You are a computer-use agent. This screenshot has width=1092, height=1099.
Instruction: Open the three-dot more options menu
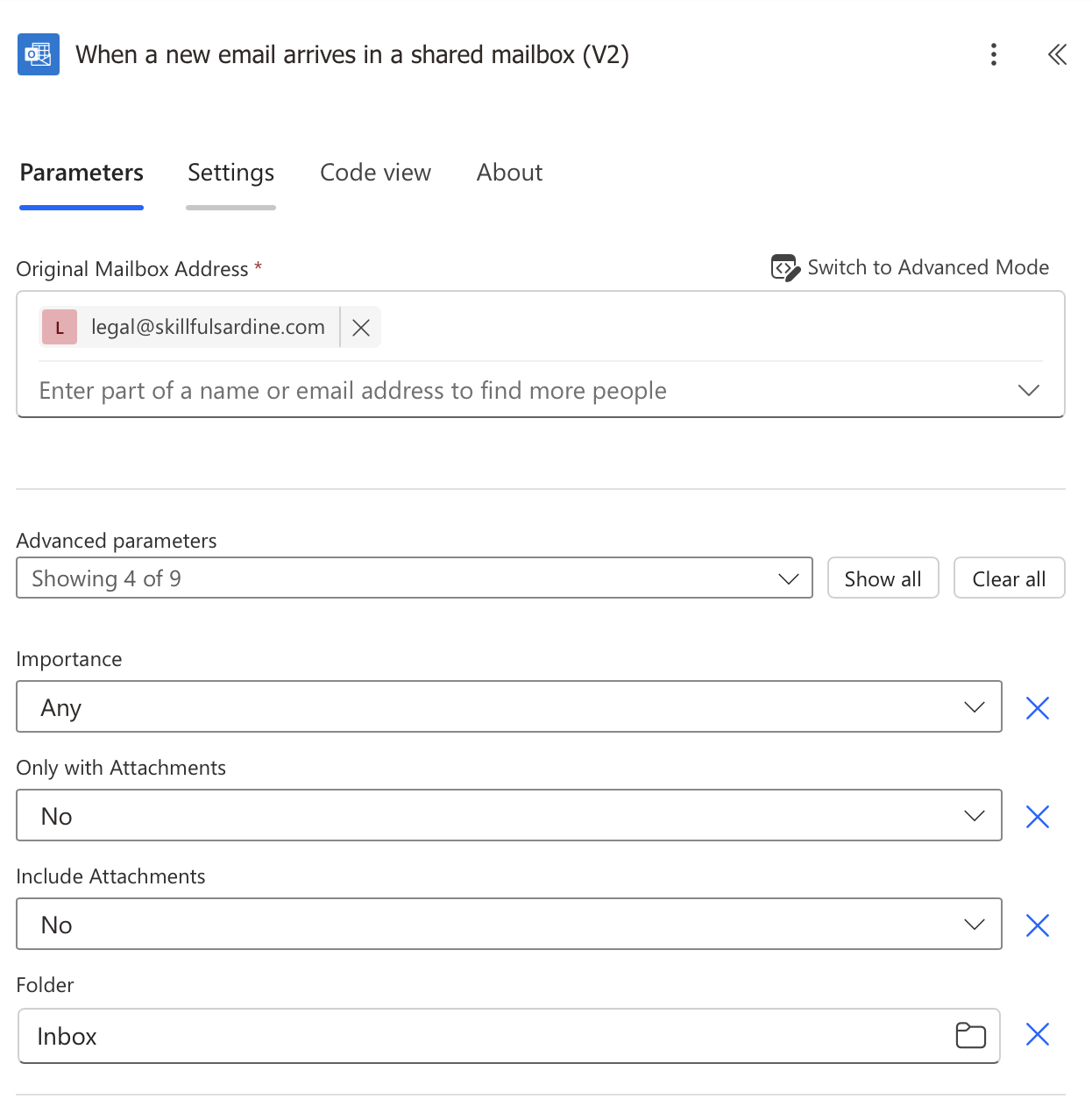993,54
